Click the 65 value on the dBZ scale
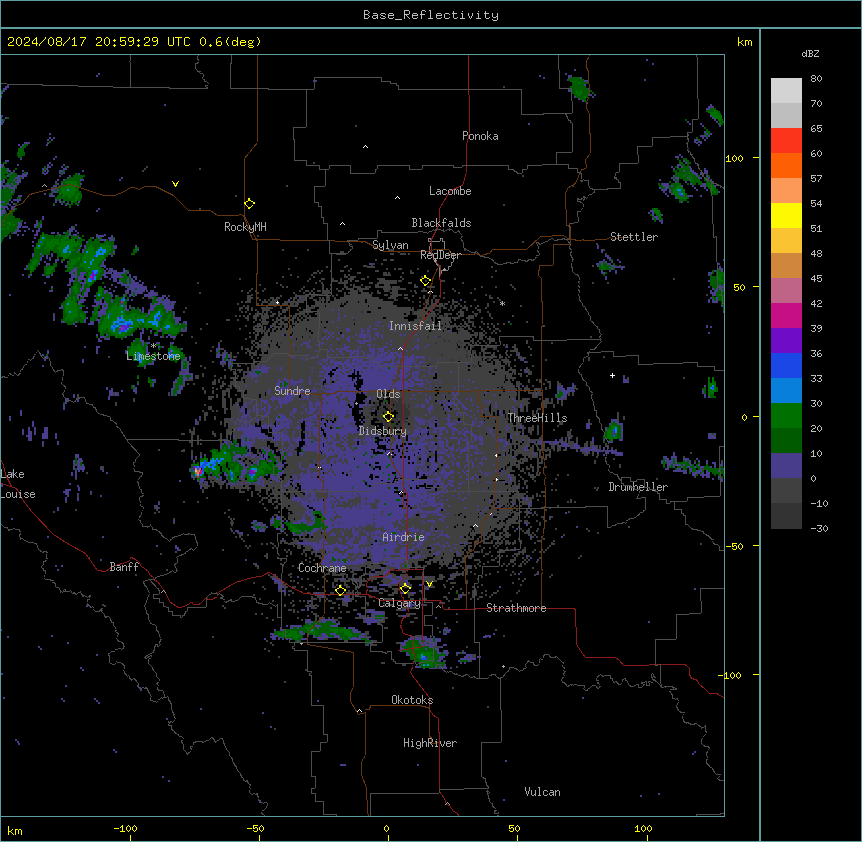The width and height of the screenshot is (862, 842). click(816, 129)
